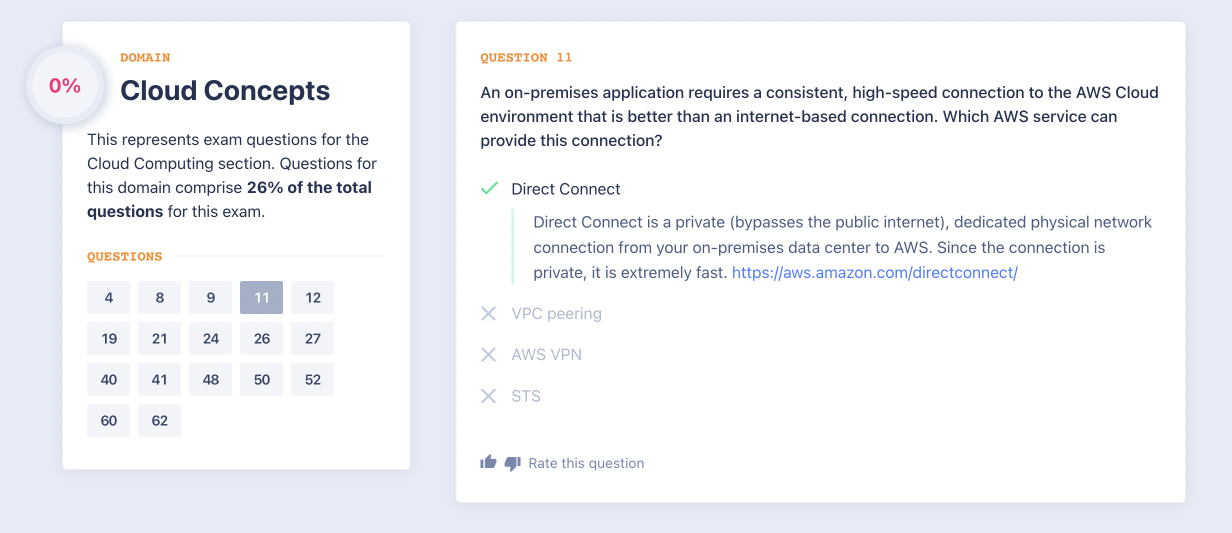Select the highlighted question 11 tile
The image size is (1232, 533).
[x=262, y=298]
